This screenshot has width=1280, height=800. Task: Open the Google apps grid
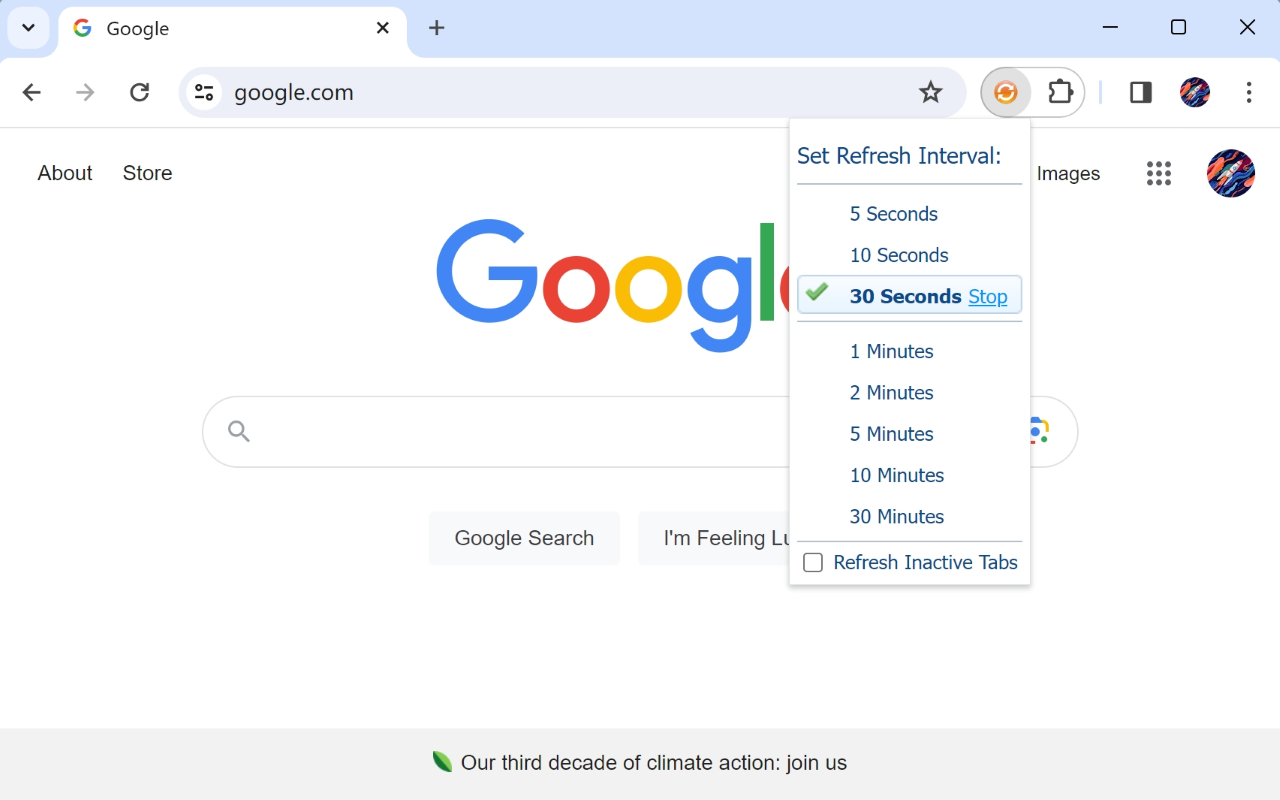[1158, 174]
